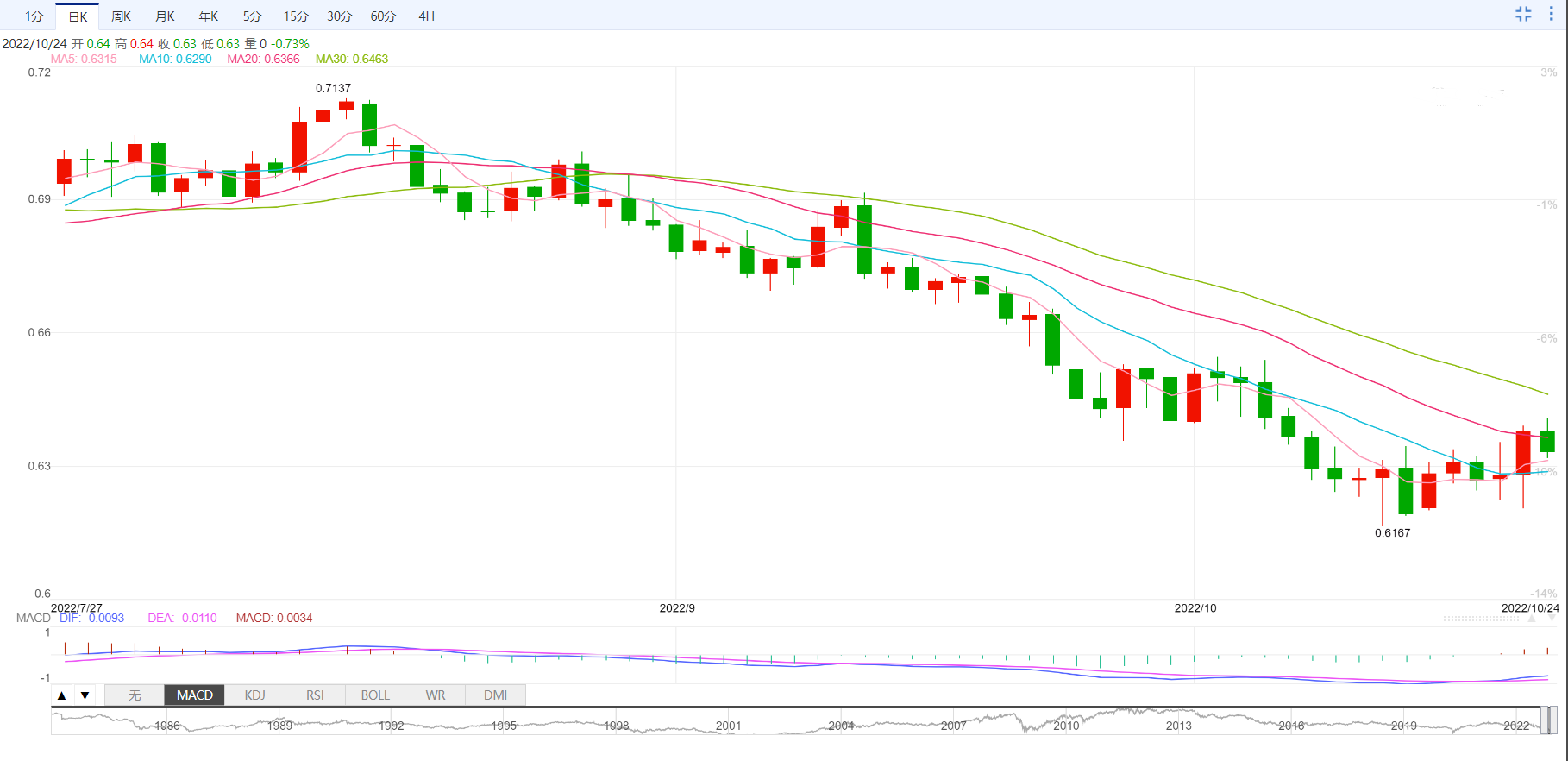This screenshot has height=761, width=1568.
Task: Click the DIF: -0.0093 indicator value
Action: 91,618
